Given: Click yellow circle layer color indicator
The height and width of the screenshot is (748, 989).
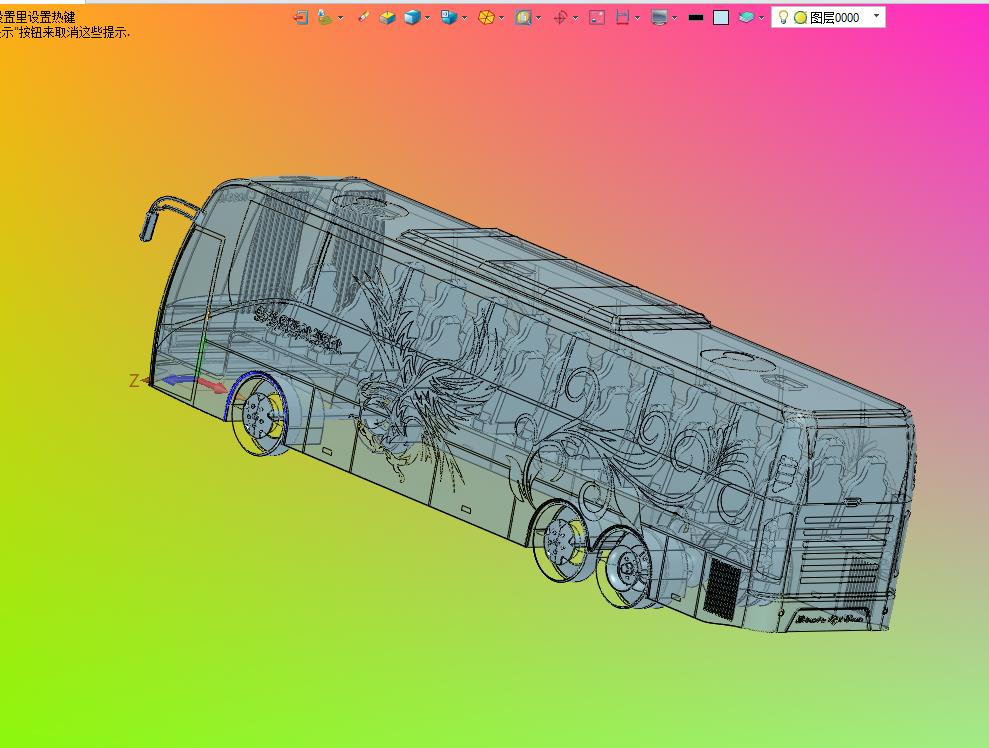Looking at the screenshot, I should coord(800,18).
